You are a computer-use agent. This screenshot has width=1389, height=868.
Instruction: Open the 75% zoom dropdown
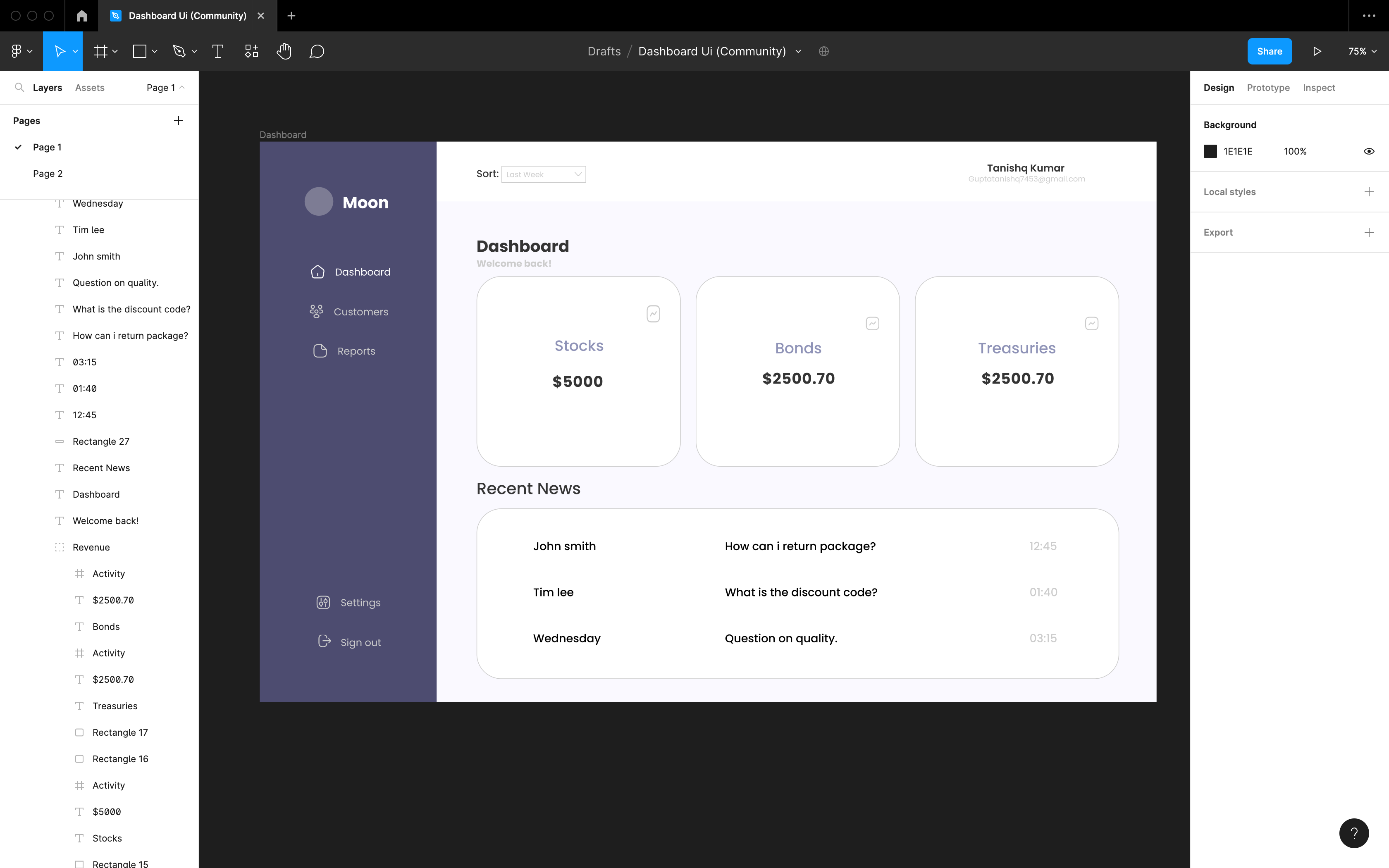[x=1361, y=51]
